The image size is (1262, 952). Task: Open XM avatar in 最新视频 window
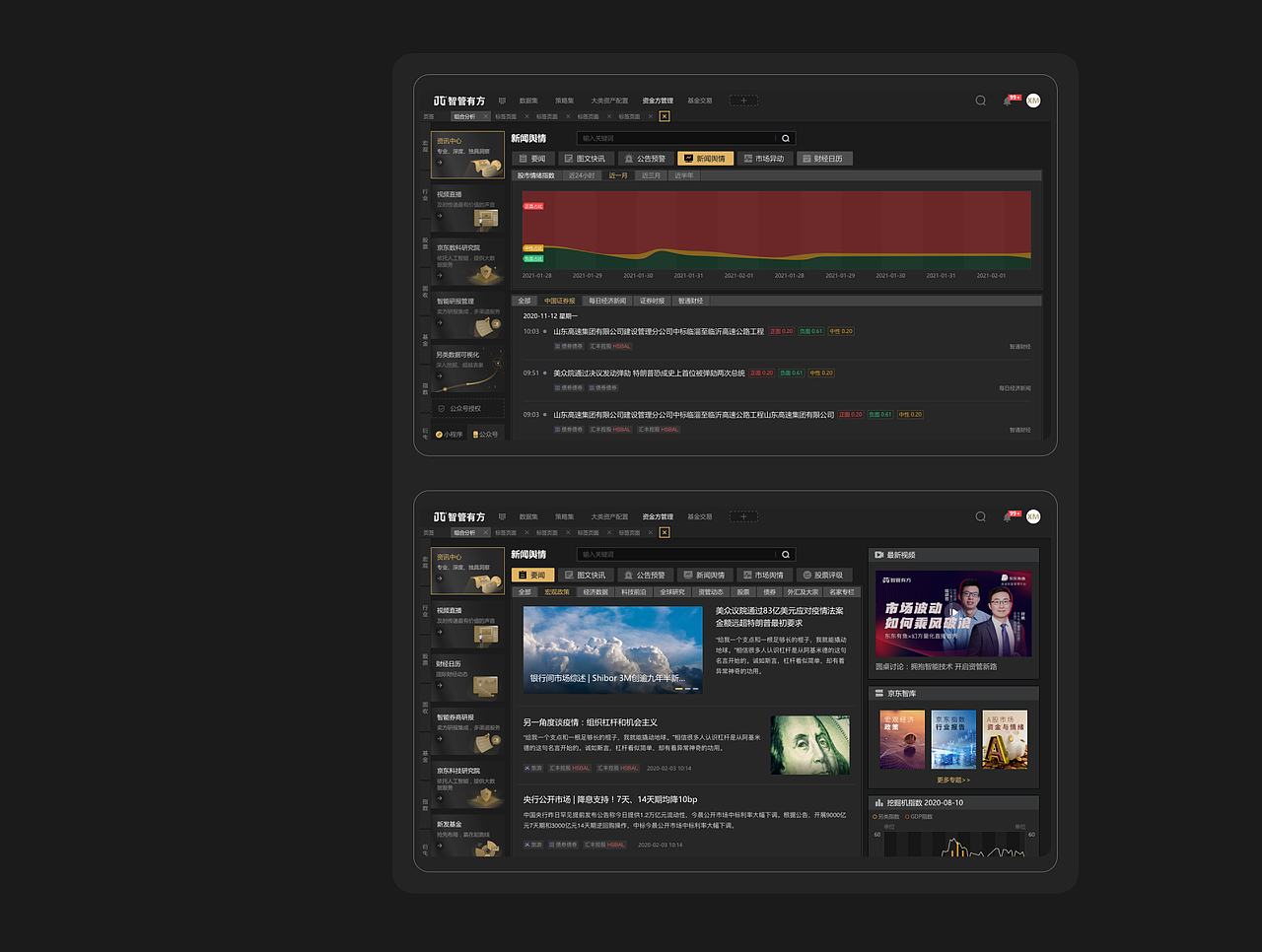pyautogui.click(x=1033, y=516)
